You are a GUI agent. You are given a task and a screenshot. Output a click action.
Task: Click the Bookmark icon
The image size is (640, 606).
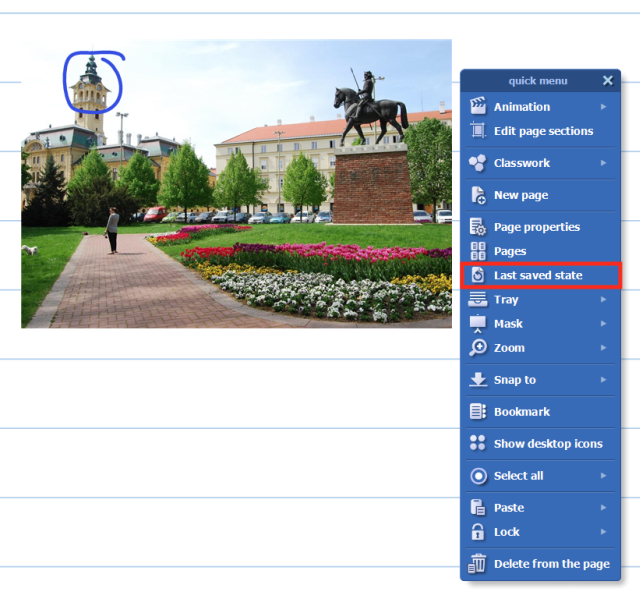478,412
